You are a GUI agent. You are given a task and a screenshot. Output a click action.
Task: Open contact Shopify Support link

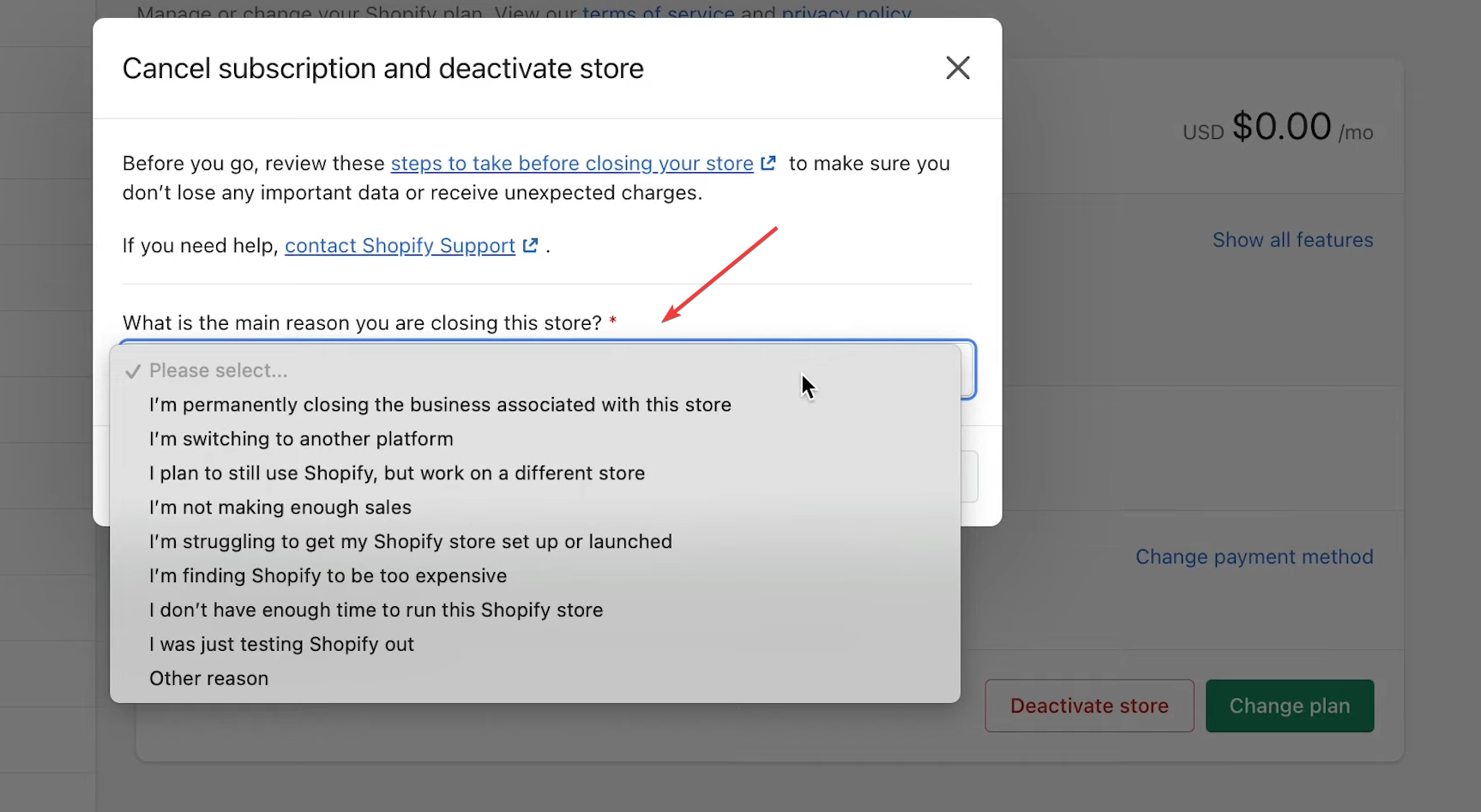(x=400, y=246)
